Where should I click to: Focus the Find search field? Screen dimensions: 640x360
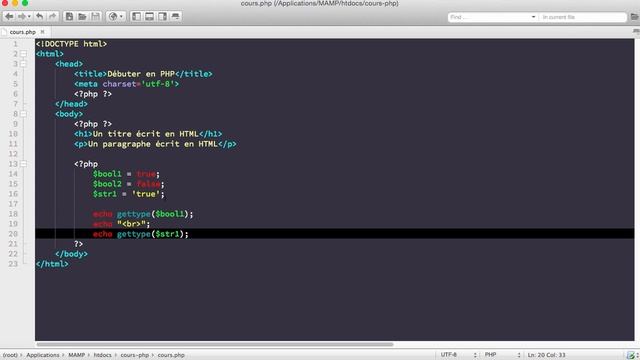coord(489,17)
